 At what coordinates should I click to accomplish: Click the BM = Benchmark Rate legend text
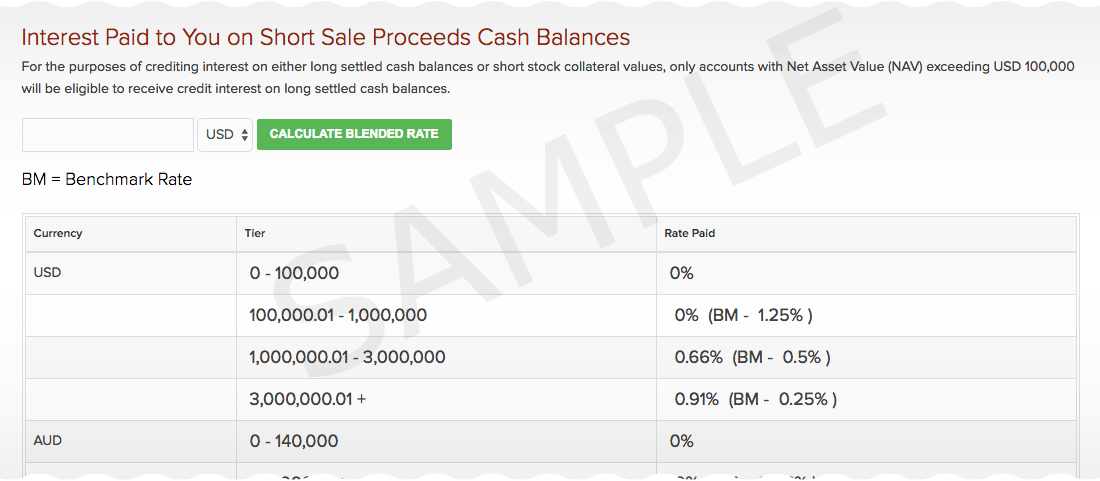point(107,180)
